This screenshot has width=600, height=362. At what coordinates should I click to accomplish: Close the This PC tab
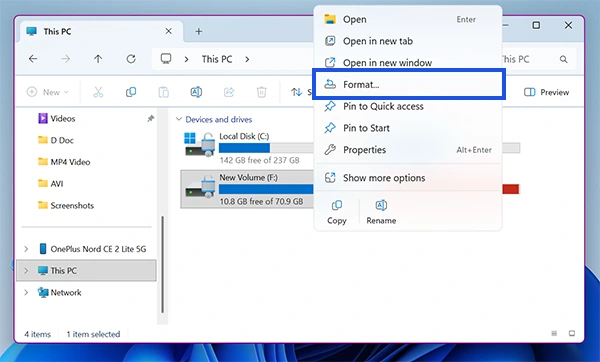pyautogui.click(x=168, y=31)
